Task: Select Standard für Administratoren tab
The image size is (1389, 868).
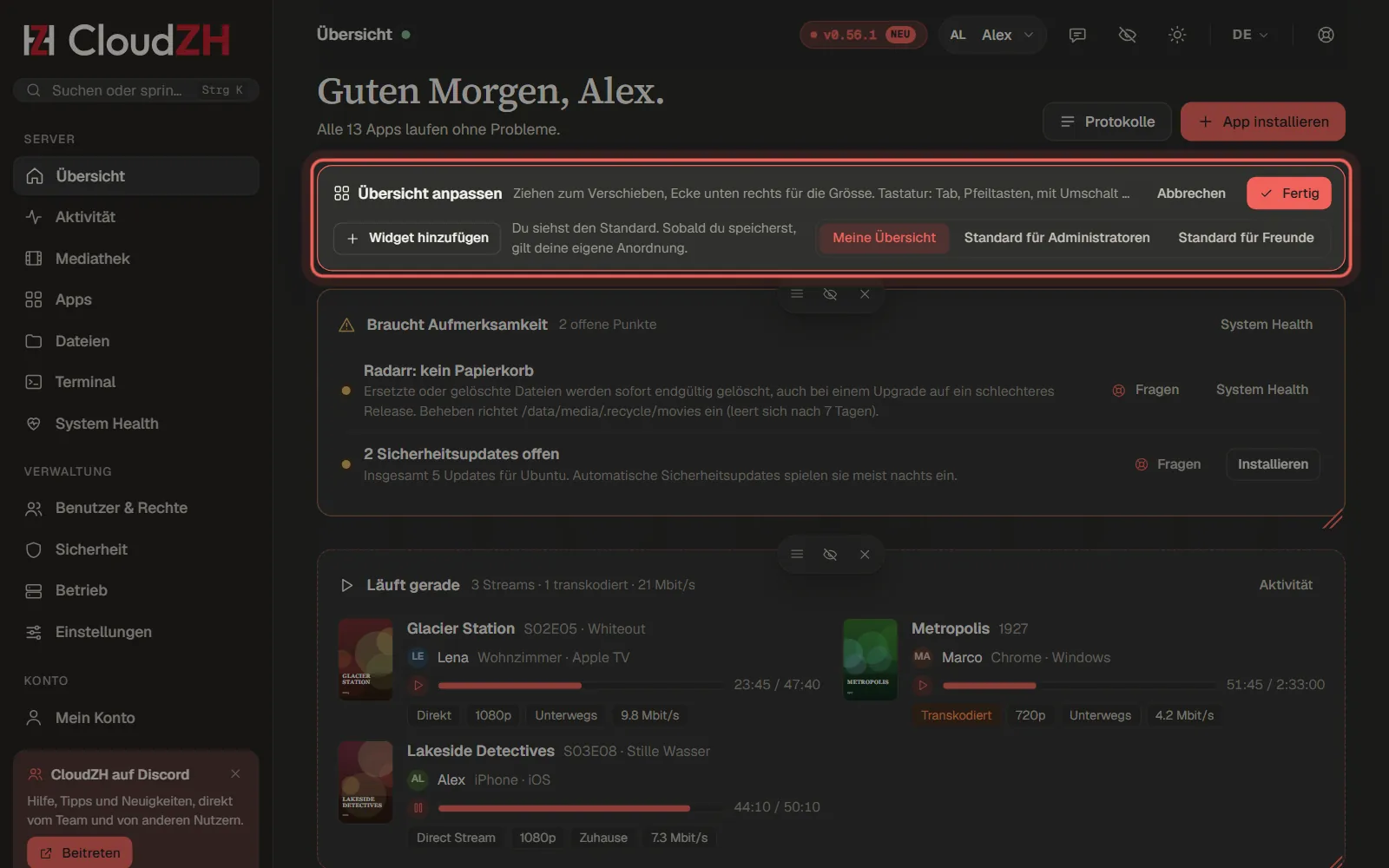Action: click(x=1057, y=238)
